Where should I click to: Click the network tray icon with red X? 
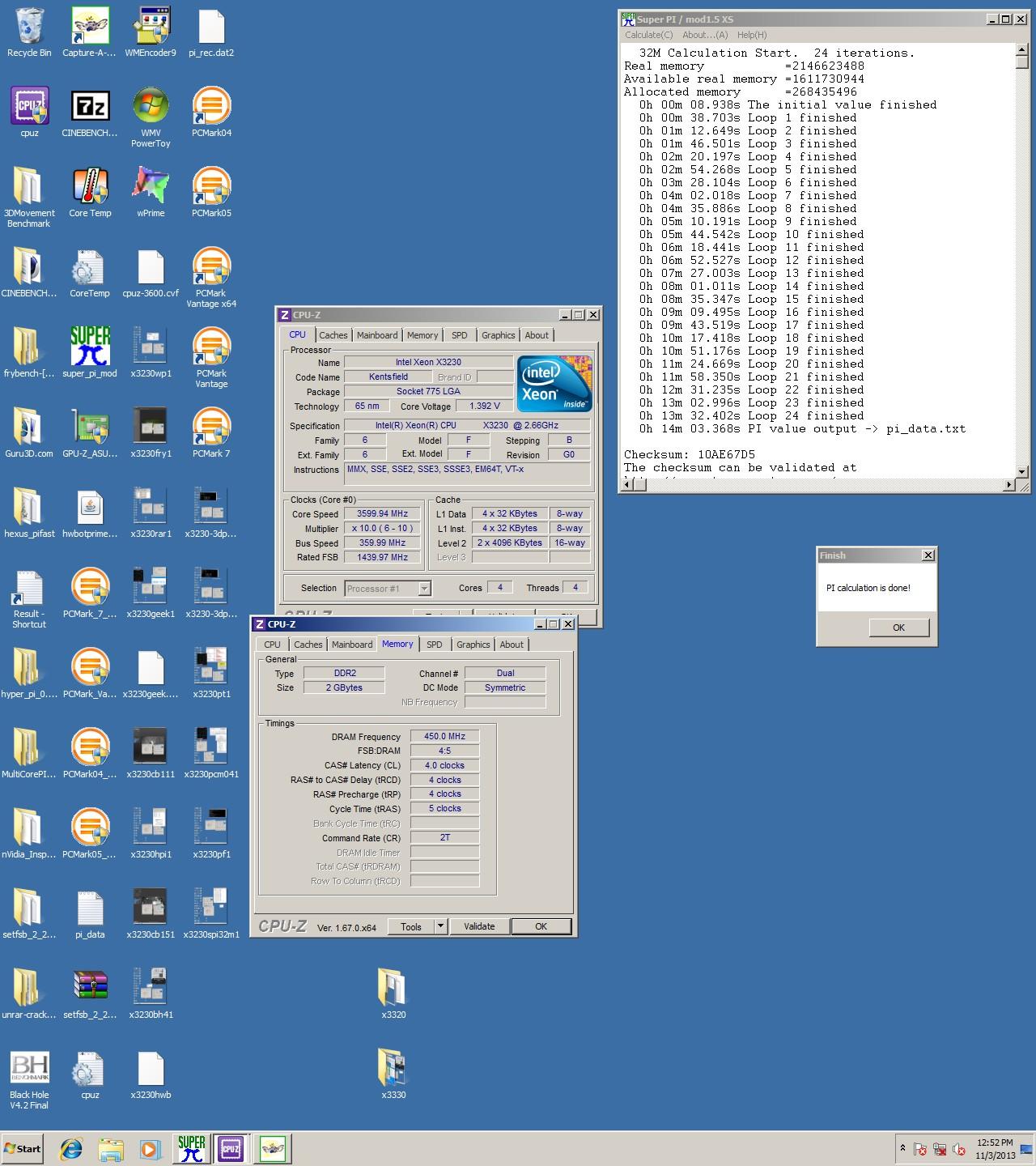940,1149
